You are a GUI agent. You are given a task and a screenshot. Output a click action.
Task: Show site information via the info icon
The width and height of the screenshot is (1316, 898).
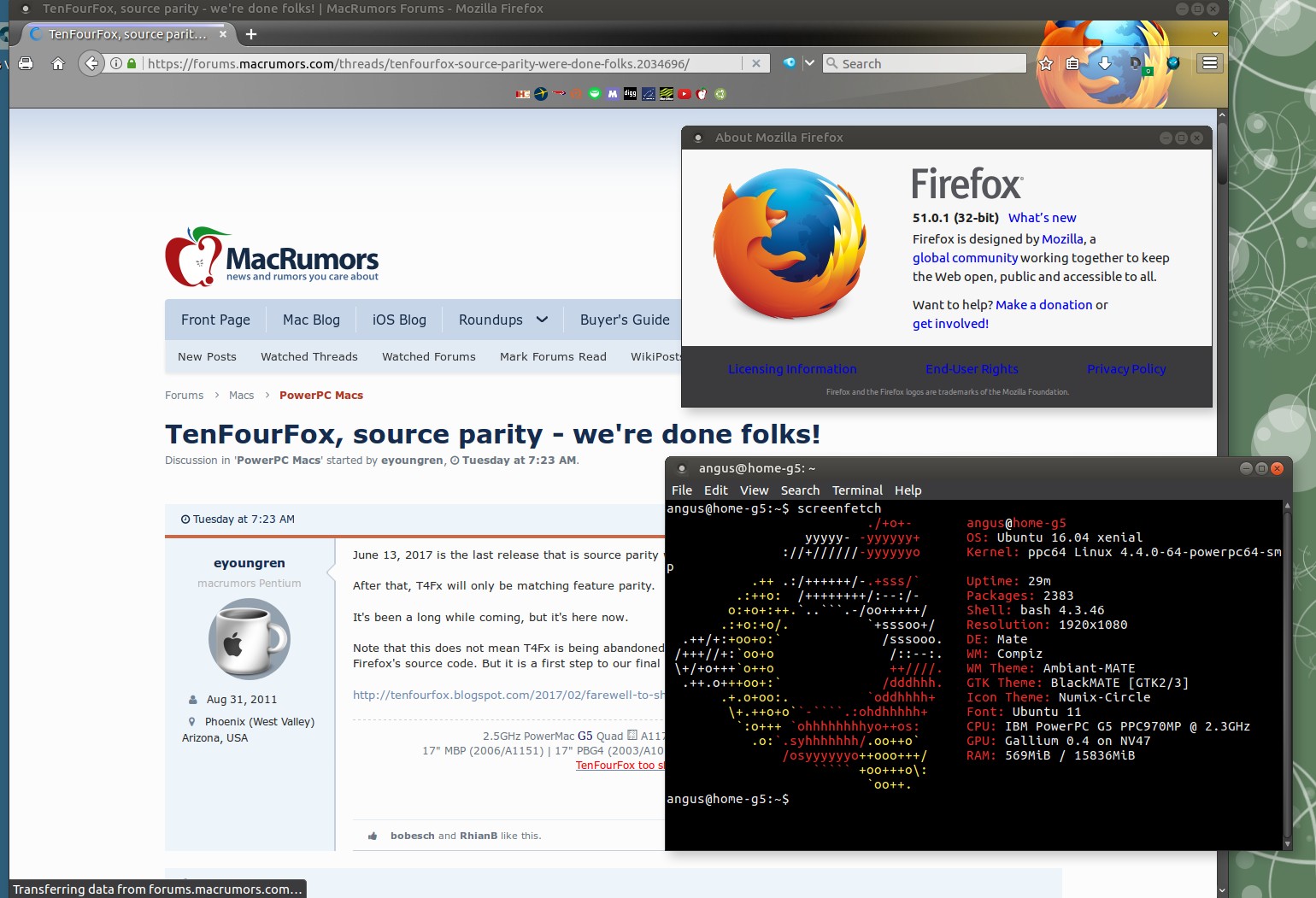(x=116, y=63)
